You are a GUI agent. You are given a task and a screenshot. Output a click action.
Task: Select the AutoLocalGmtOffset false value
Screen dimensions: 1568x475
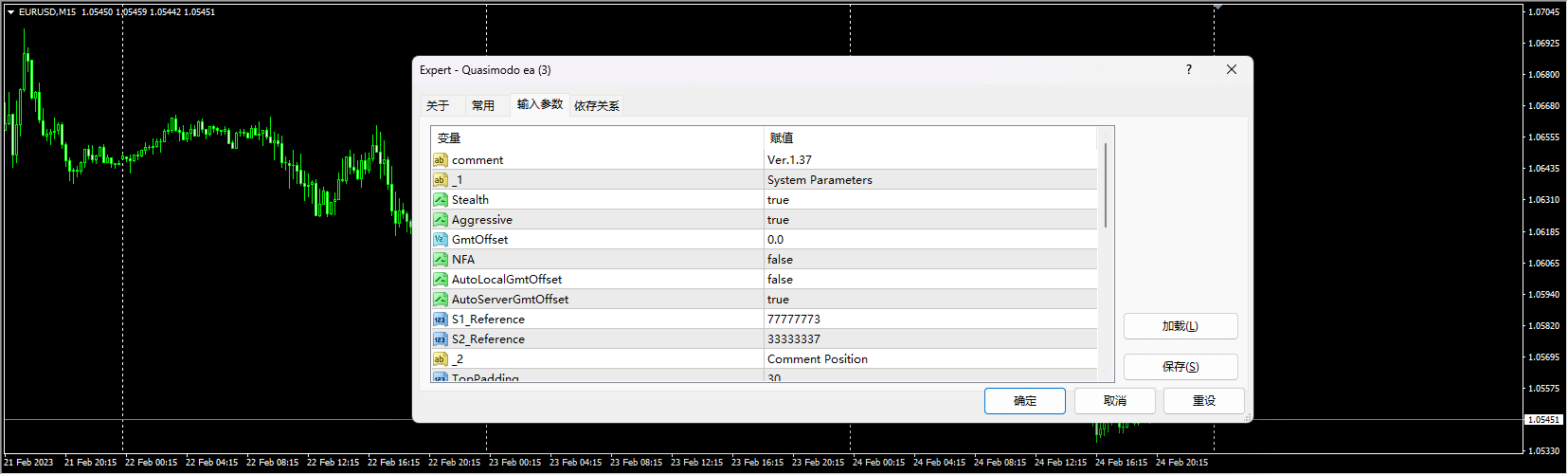point(780,280)
